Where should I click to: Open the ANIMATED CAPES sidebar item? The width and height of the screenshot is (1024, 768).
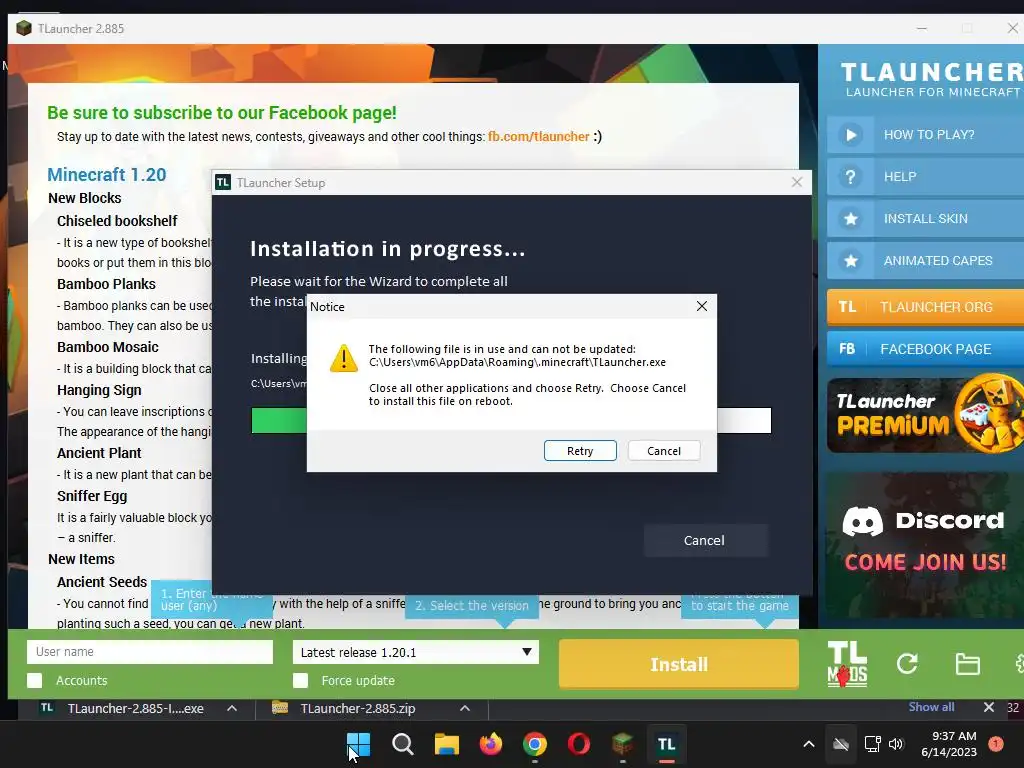click(x=925, y=261)
